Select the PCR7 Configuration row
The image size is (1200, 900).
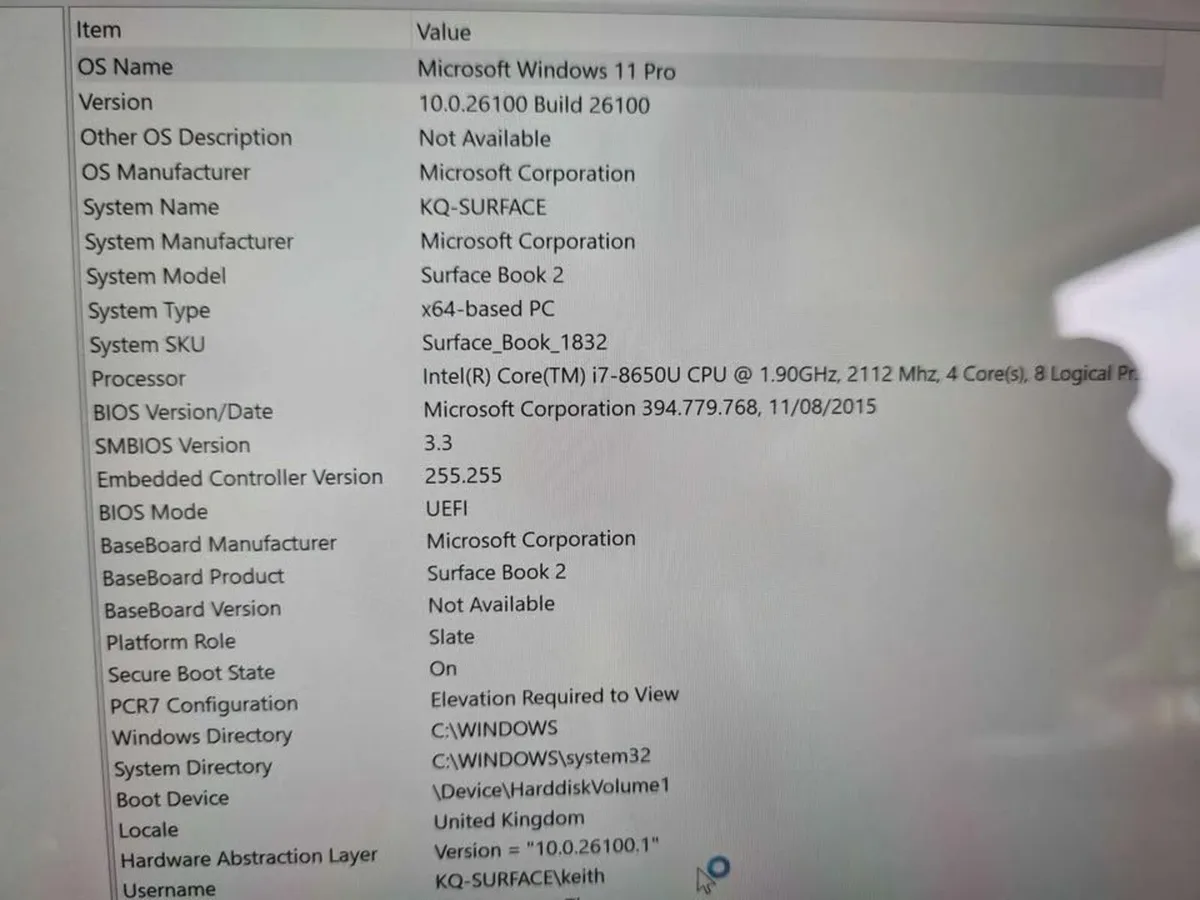[x=204, y=705]
